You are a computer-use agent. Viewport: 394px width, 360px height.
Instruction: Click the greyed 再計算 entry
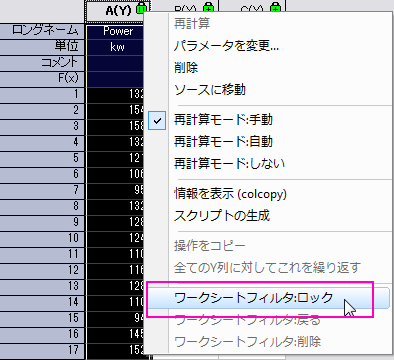coord(192,24)
